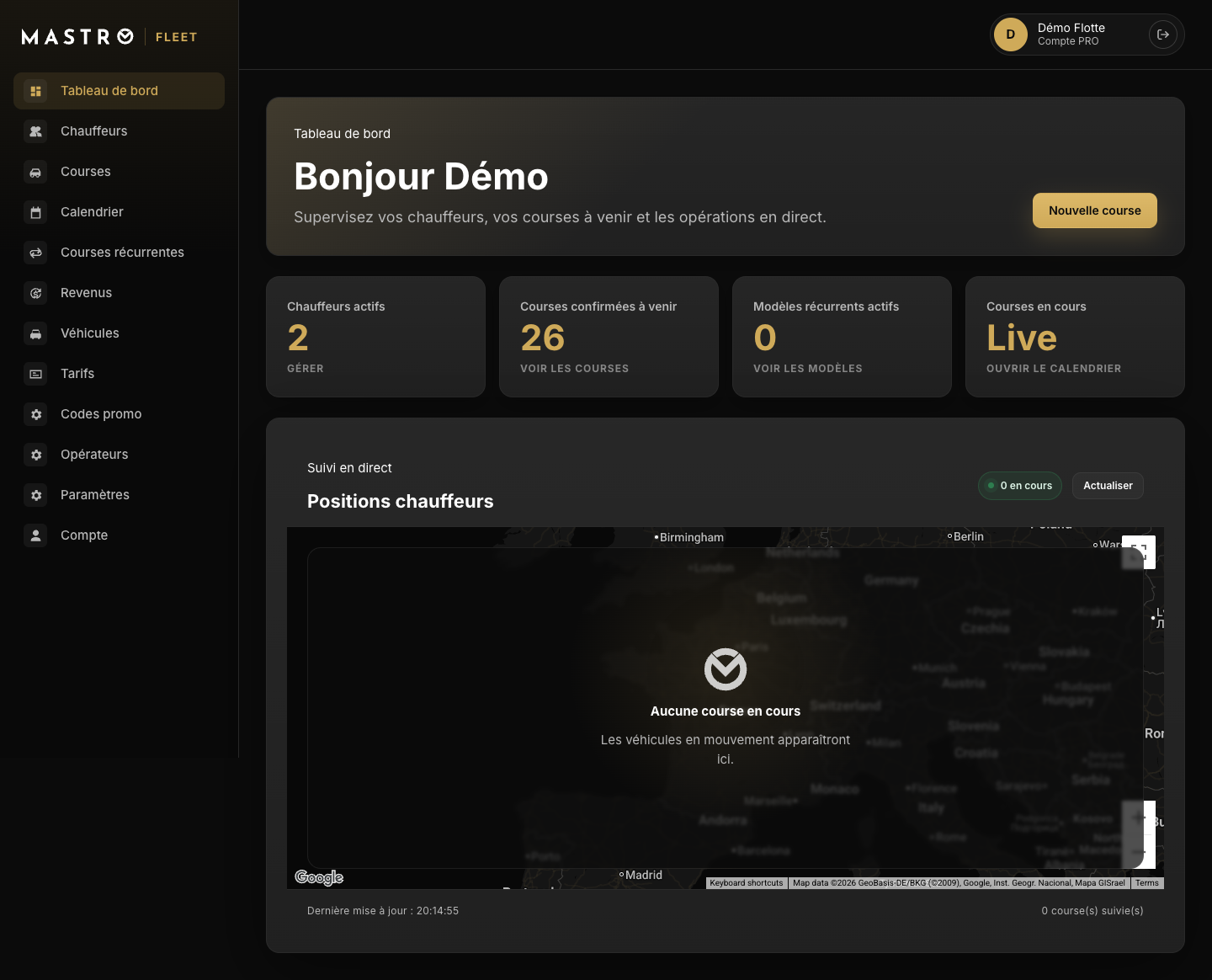1212x980 pixels.
Task: Open the Revenus page
Action: [119, 293]
